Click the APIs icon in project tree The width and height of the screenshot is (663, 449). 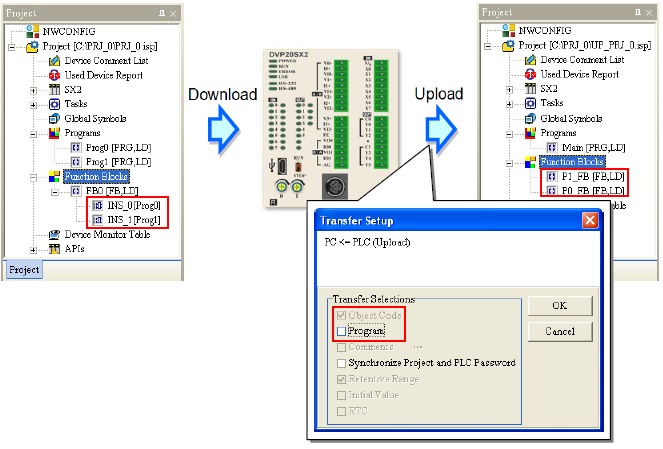pyautogui.click(x=53, y=249)
